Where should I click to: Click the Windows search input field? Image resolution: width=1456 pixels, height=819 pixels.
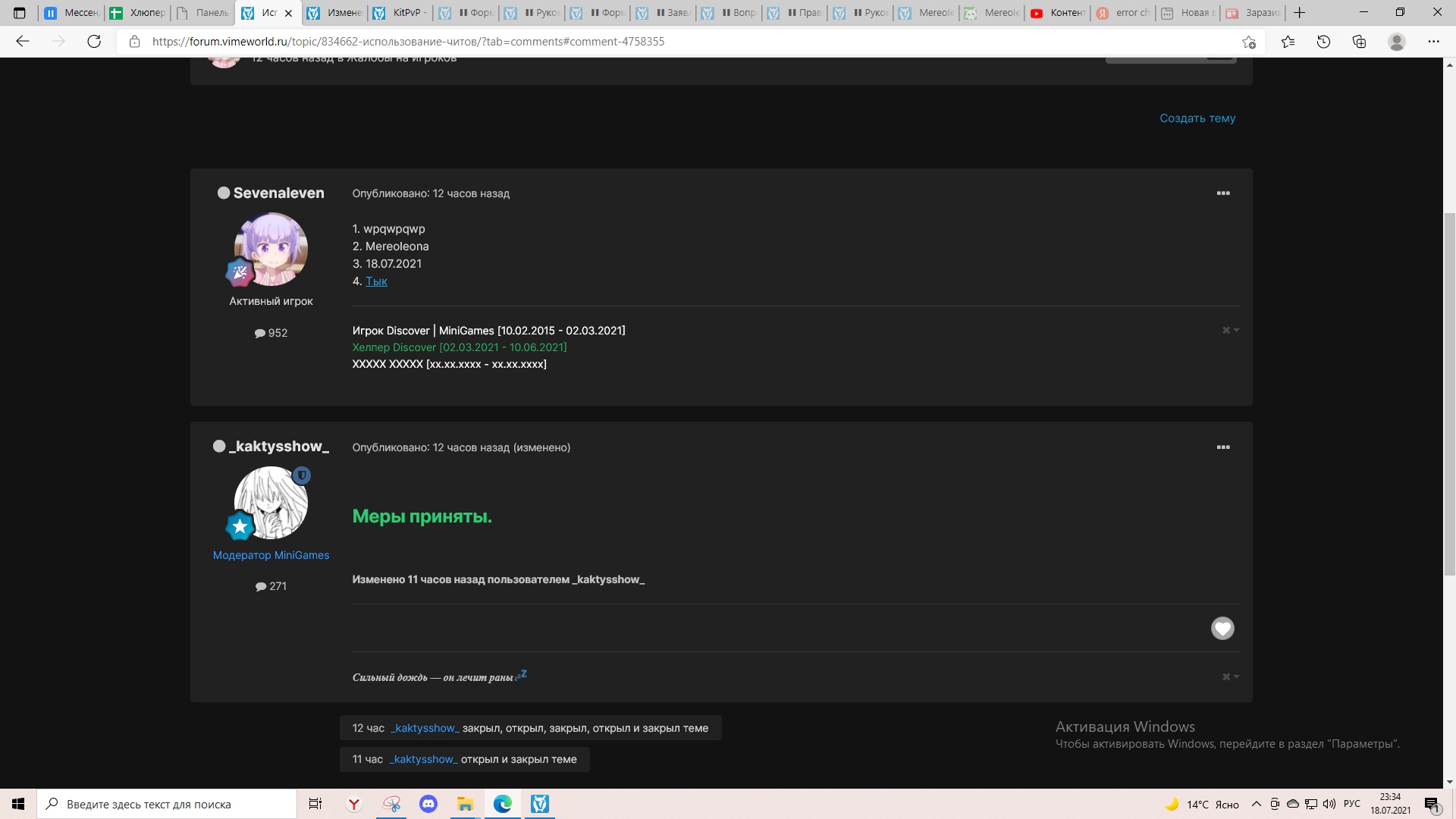[x=167, y=804]
